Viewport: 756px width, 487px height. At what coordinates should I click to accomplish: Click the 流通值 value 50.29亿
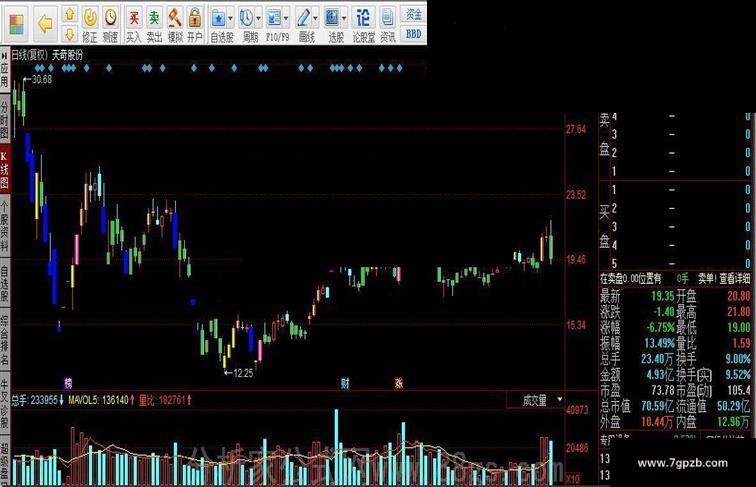pyautogui.click(x=733, y=406)
